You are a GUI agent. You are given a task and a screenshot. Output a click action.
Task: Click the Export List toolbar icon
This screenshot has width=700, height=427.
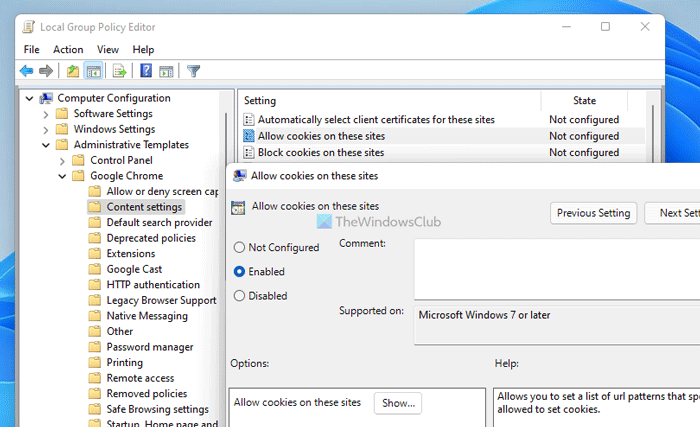click(x=119, y=71)
